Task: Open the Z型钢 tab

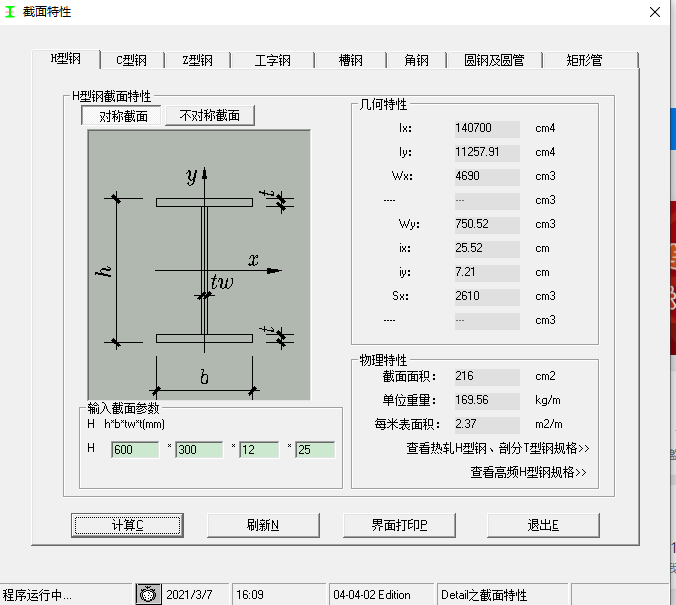Action: pos(197,60)
